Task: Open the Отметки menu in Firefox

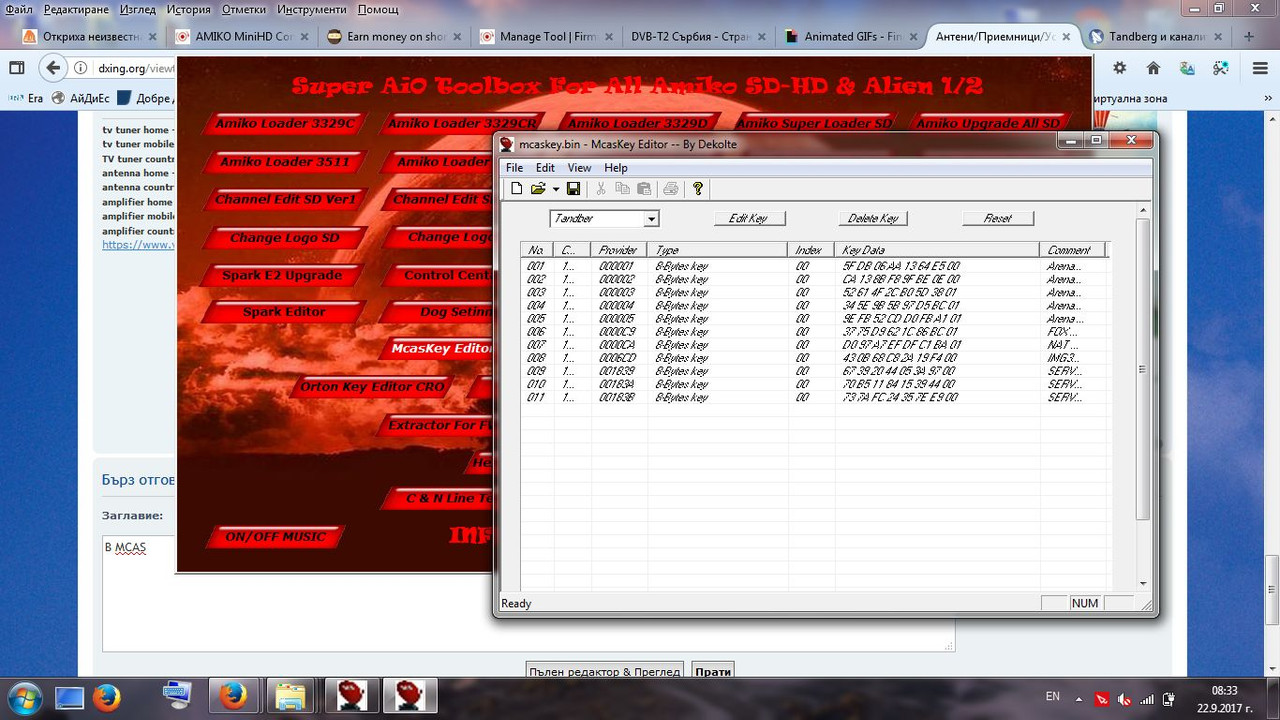Action: (x=244, y=9)
